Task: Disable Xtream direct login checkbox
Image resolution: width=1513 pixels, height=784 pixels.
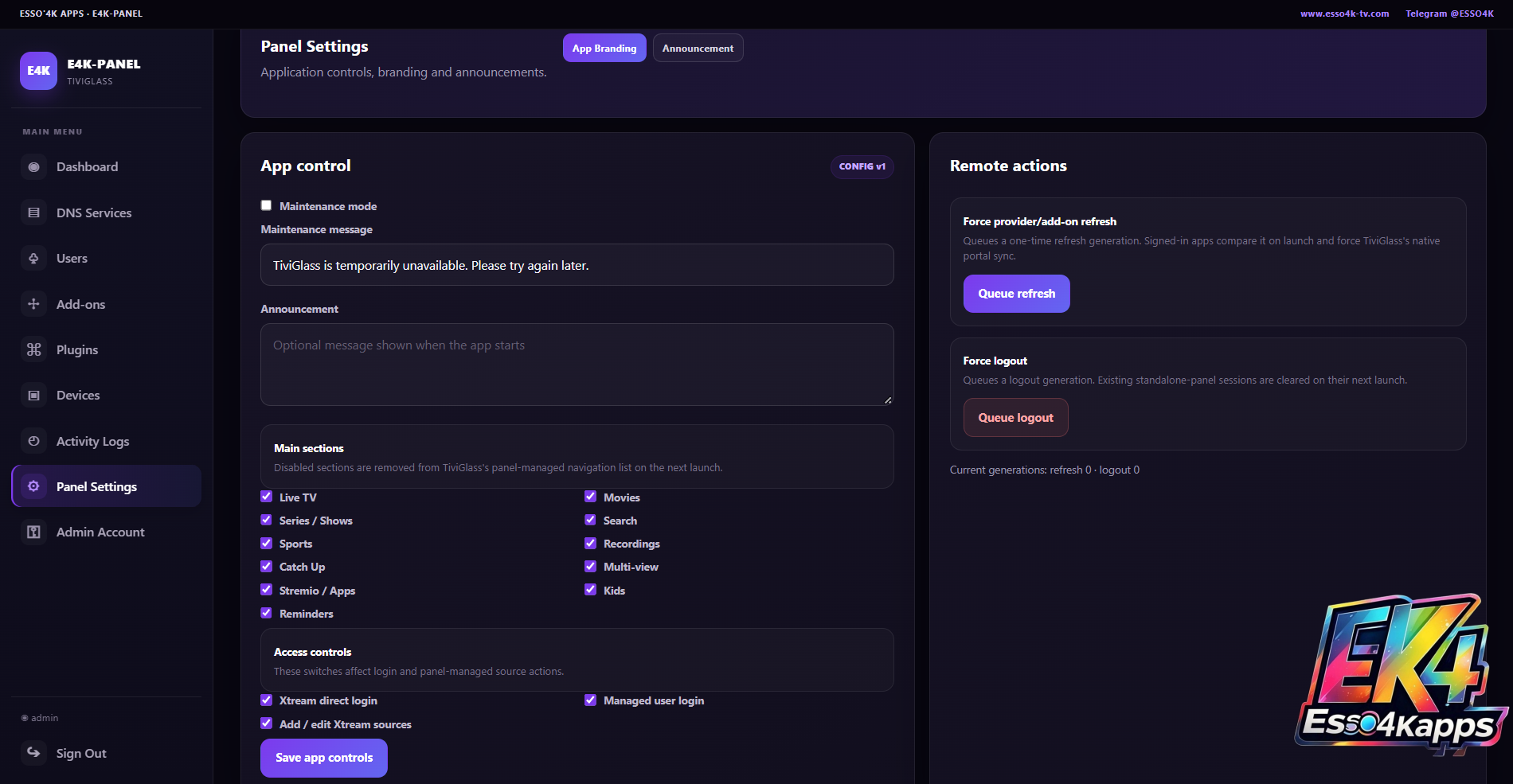Action: pyautogui.click(x=266, y=700)
